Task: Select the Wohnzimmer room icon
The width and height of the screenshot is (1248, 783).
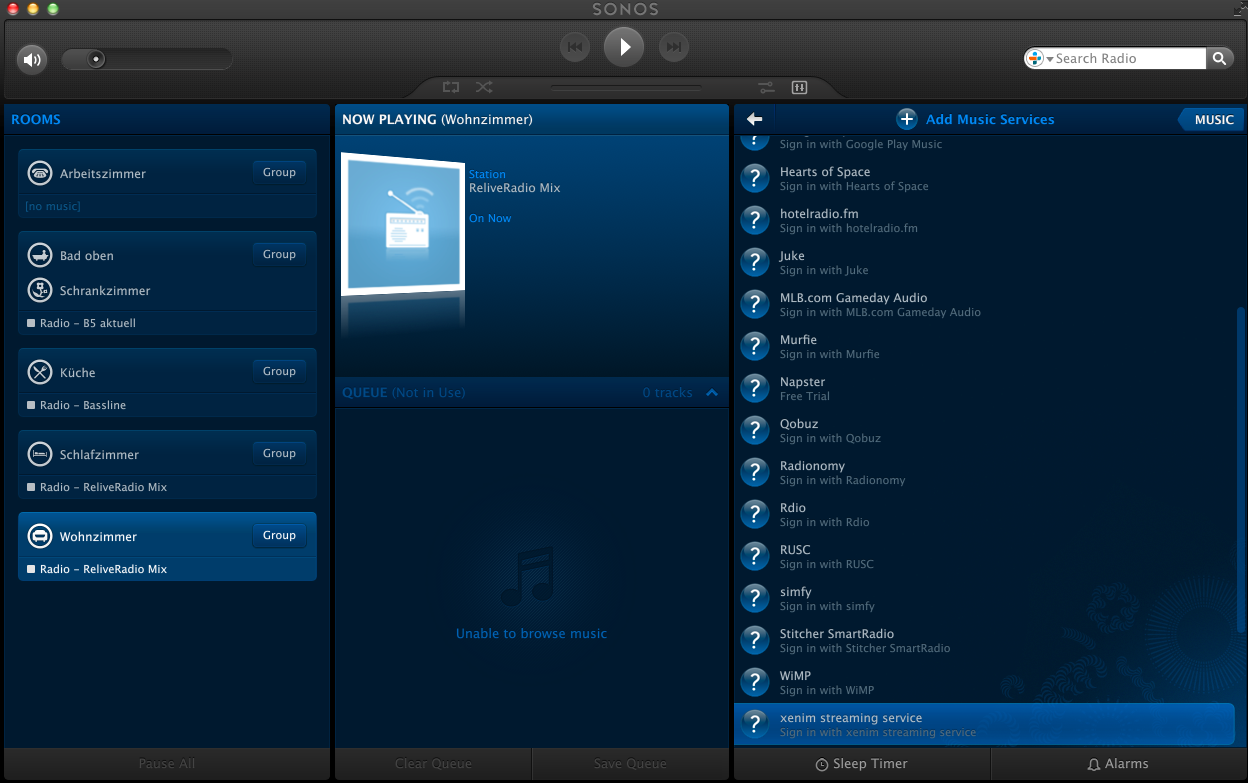Action: click(x=40, y=536)
